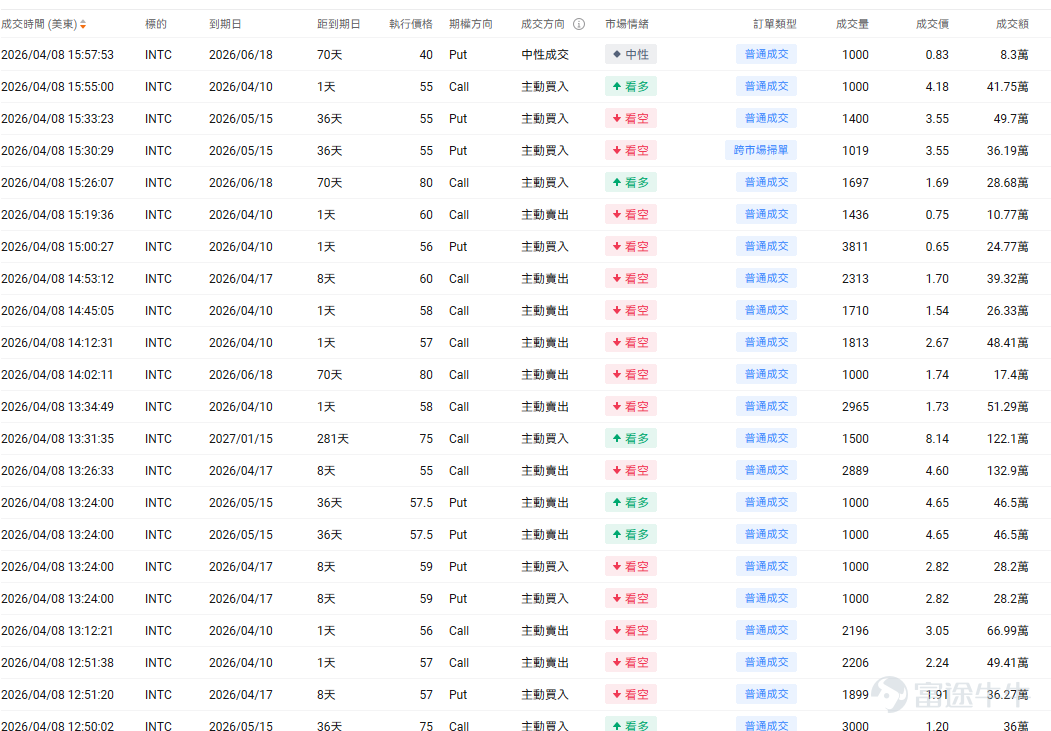The image size is (1051, 731).
Task: Click 看空 tag in the 13:34:49 row
Action: pos(631,407)
